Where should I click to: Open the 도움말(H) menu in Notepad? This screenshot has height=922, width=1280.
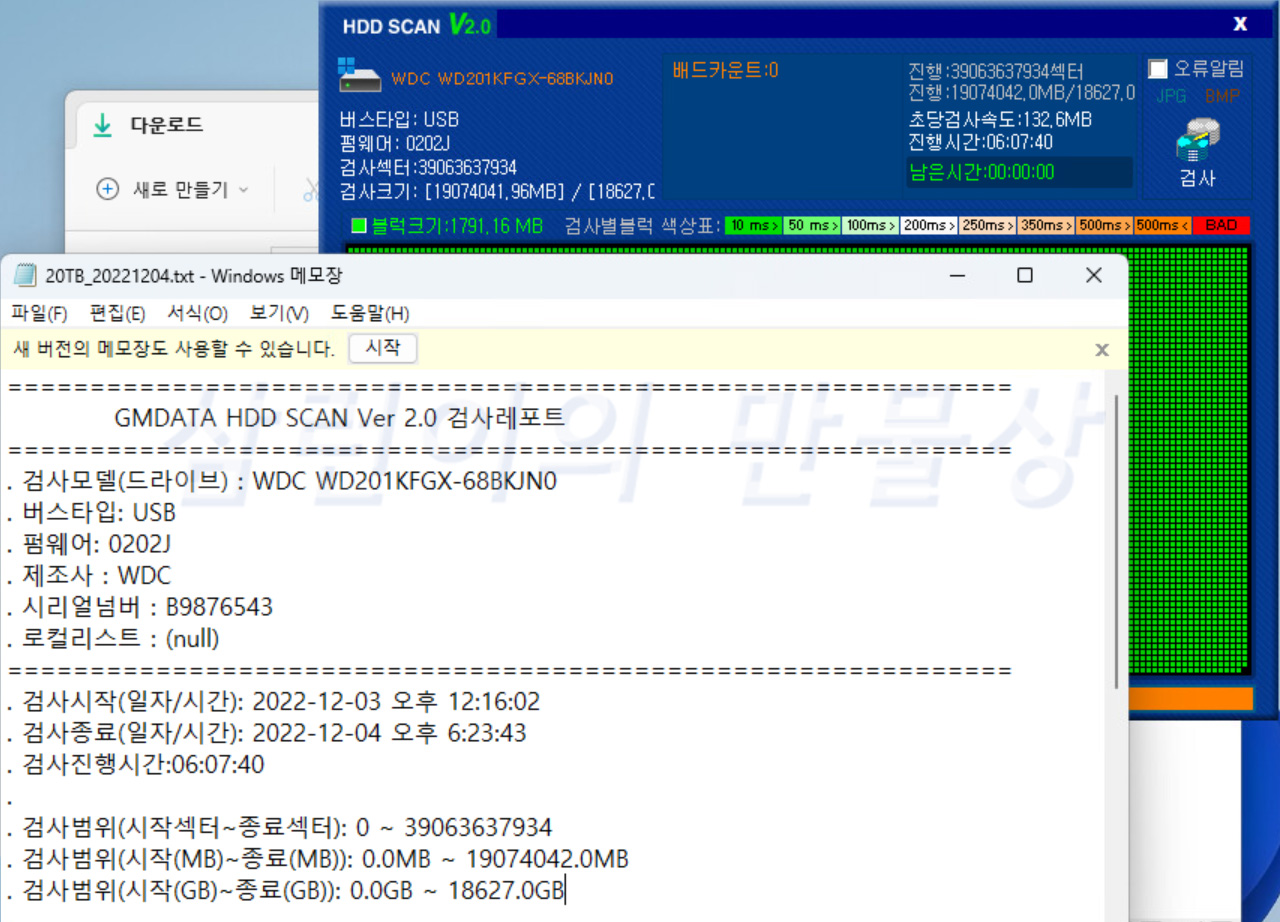370,314
